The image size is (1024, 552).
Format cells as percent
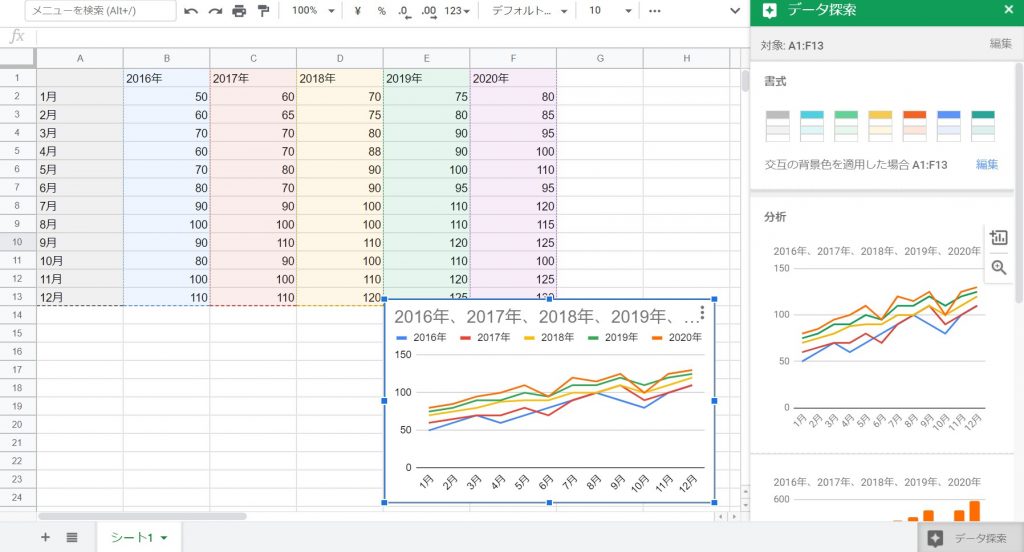click(381, 11)
